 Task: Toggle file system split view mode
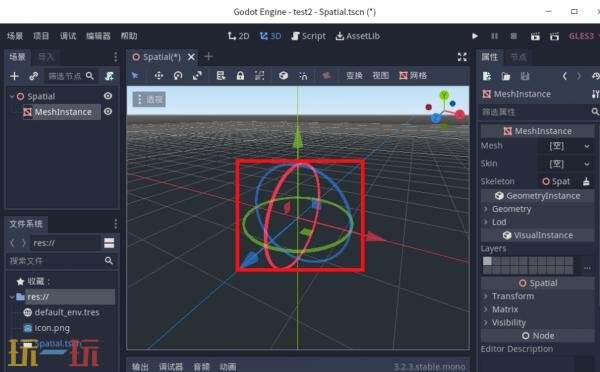click(109, 243)
